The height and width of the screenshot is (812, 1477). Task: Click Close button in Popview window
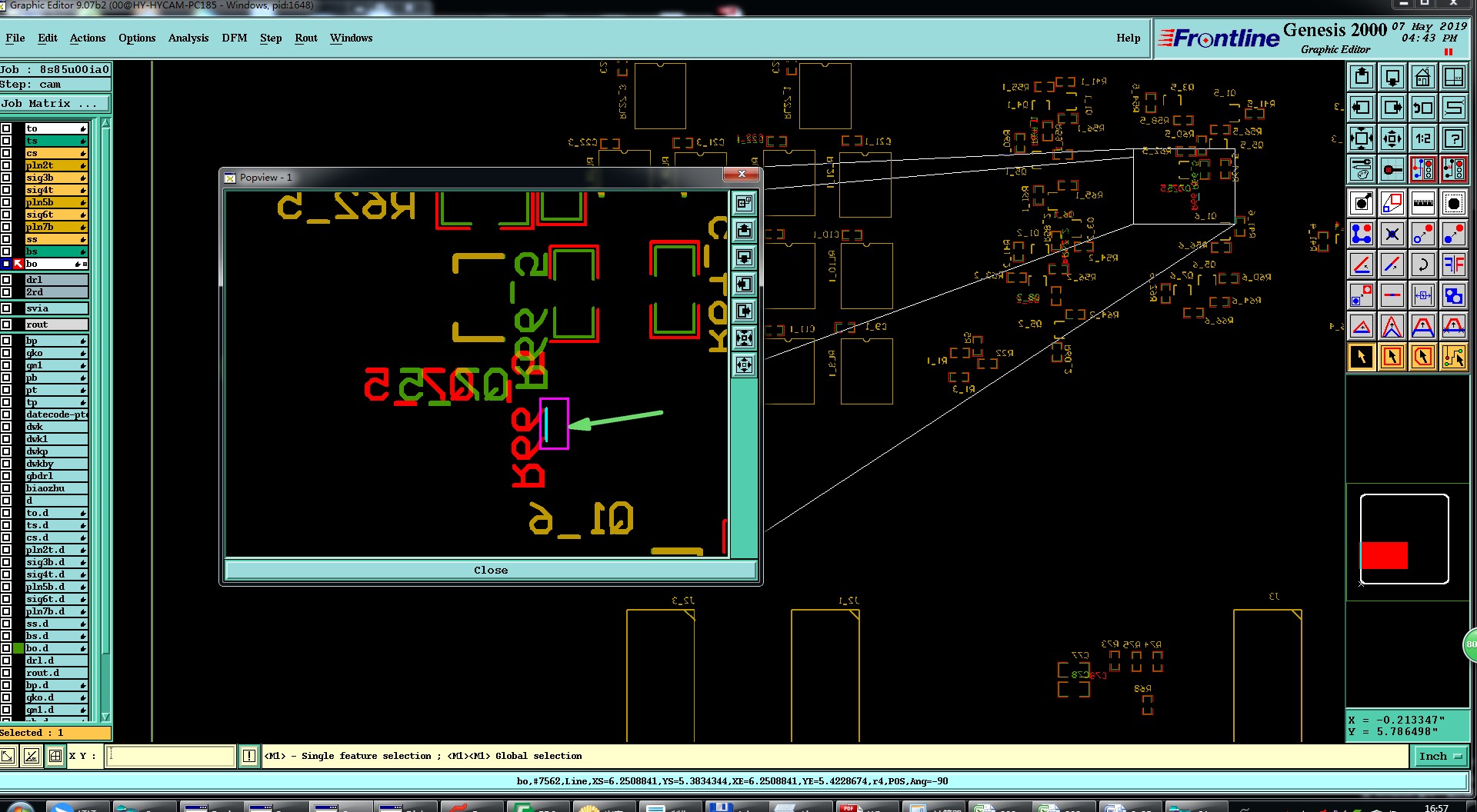(491, 570)
